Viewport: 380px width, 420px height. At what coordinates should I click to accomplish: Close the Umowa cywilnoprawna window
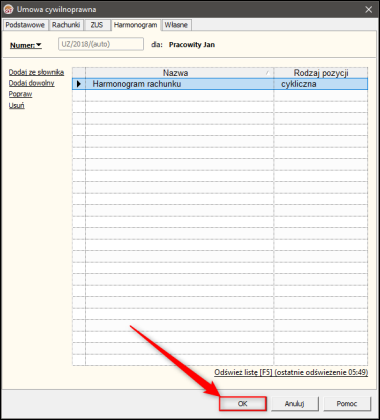[369, 9]
